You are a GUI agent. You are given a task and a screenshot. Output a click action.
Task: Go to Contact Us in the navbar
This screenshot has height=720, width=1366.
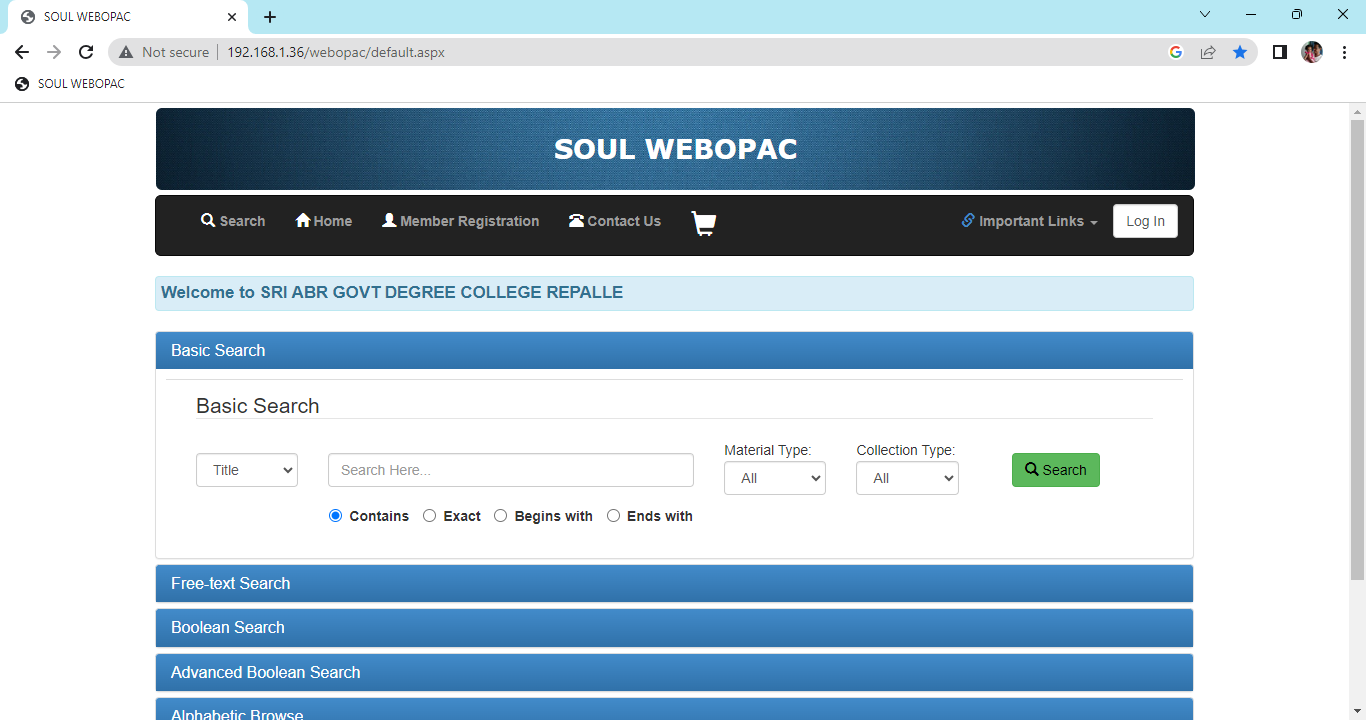click(x=615, y=221)
